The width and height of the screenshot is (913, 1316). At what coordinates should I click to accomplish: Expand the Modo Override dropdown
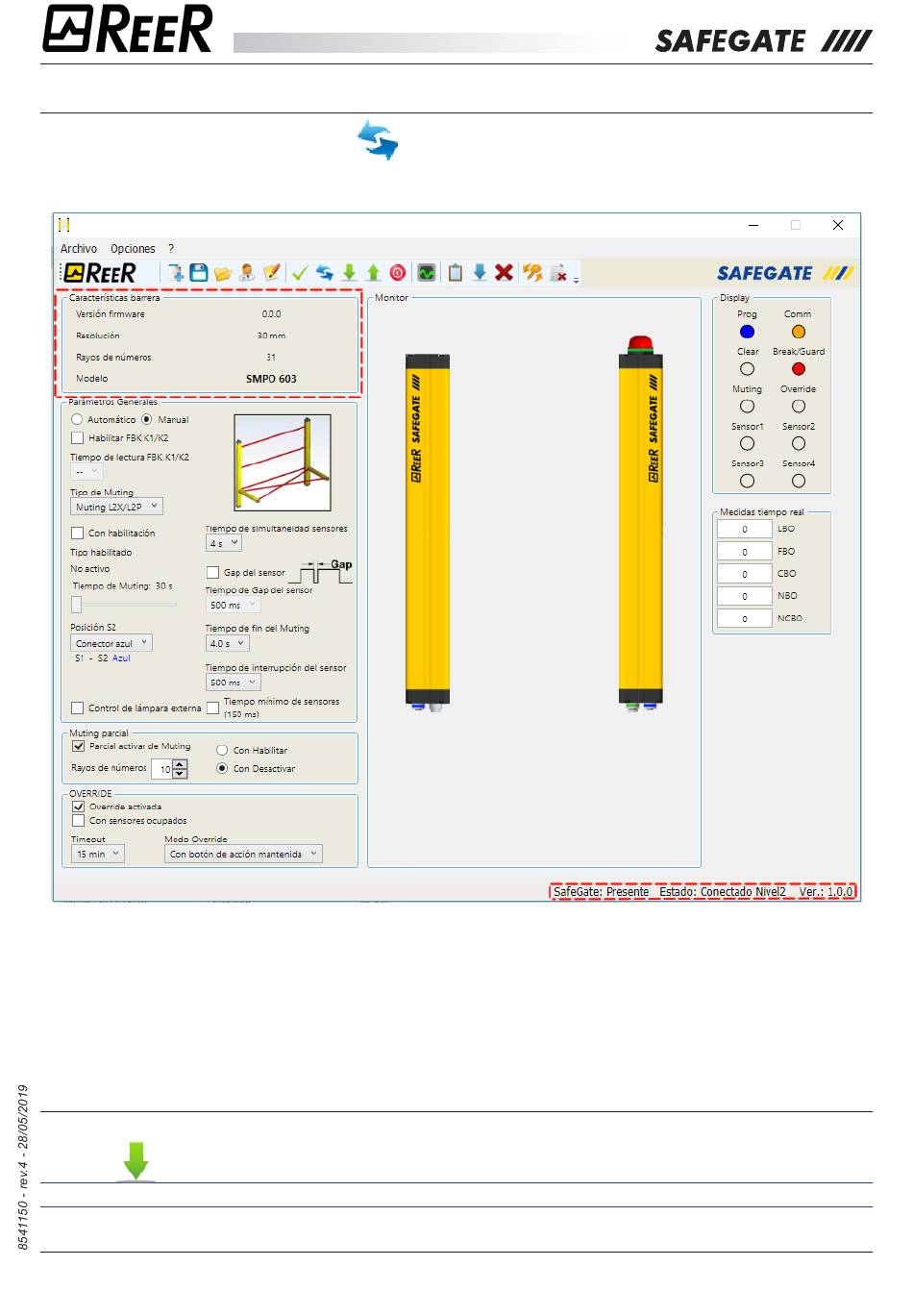(243, 854)
